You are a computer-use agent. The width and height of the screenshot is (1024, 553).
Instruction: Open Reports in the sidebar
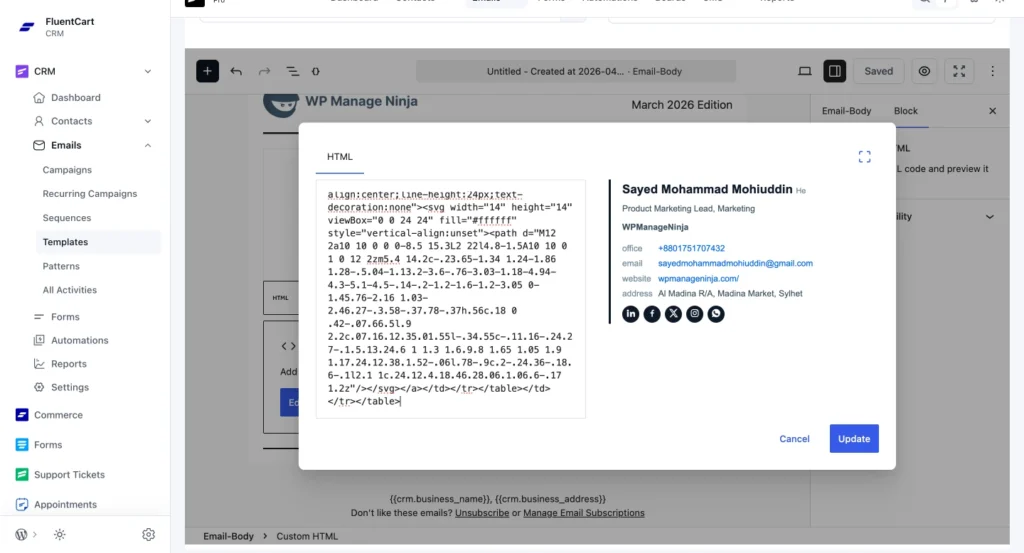[69, 364]
